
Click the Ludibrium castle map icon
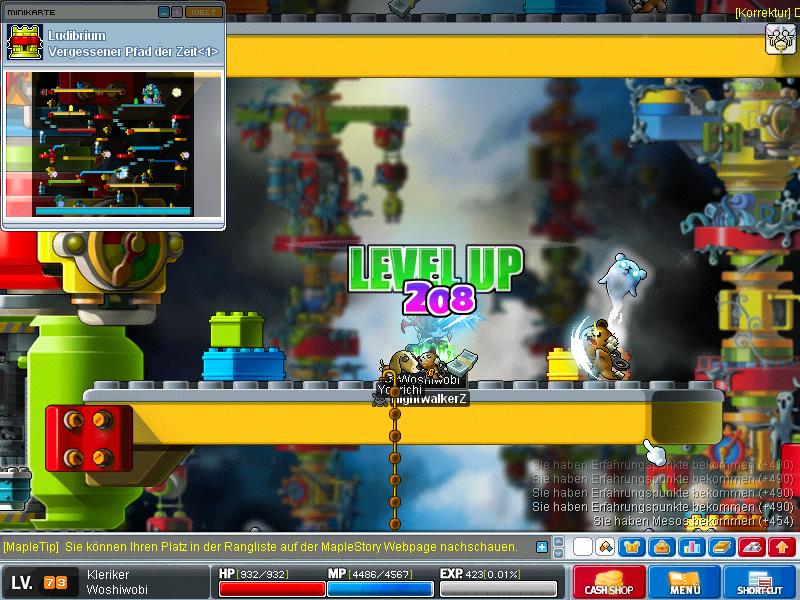pyautogui.click(x=24, y=43)
